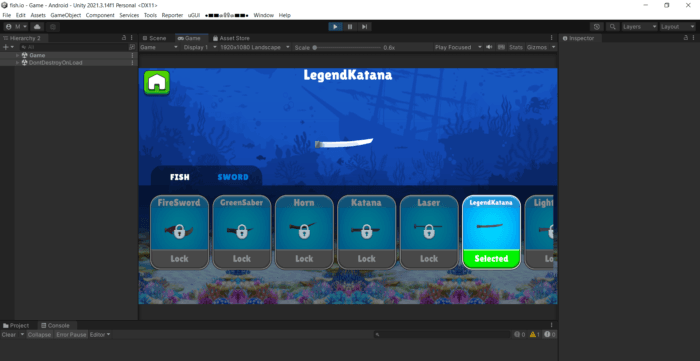Open the Play Focused dropdown

(x=458, y=47)
